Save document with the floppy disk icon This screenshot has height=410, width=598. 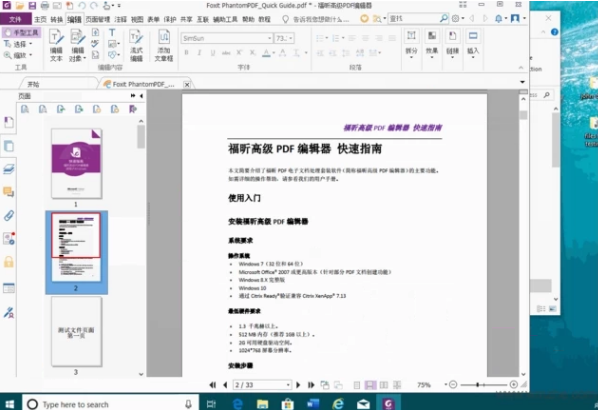coord(32,6)
